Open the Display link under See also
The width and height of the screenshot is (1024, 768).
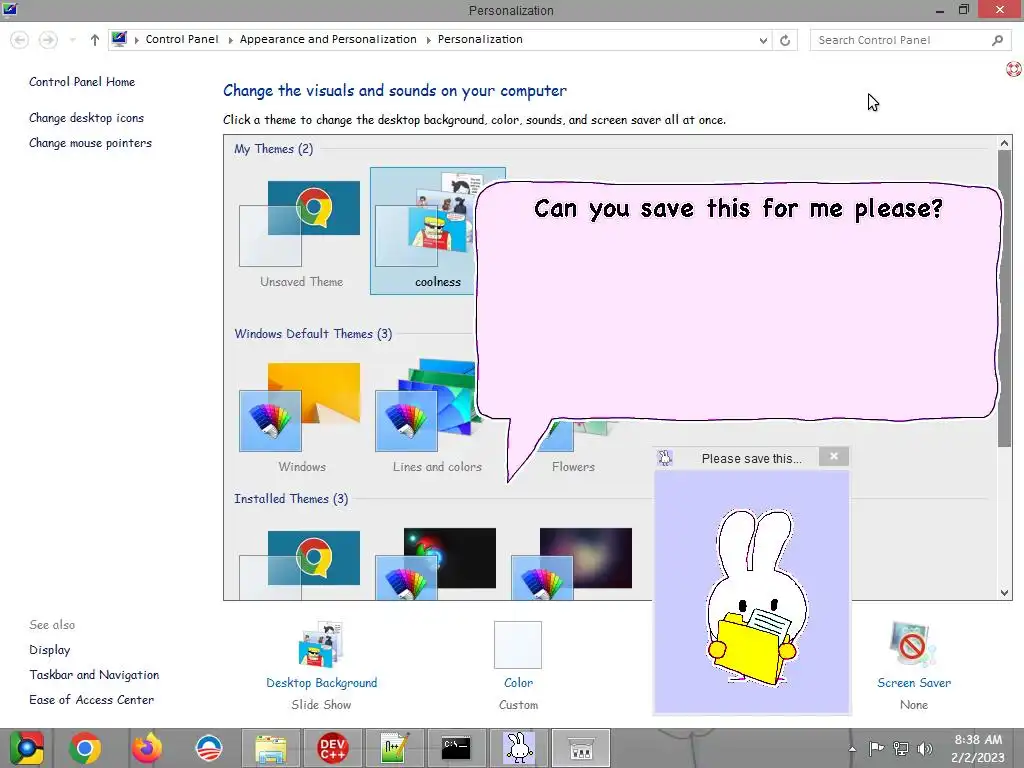point(50,650)
